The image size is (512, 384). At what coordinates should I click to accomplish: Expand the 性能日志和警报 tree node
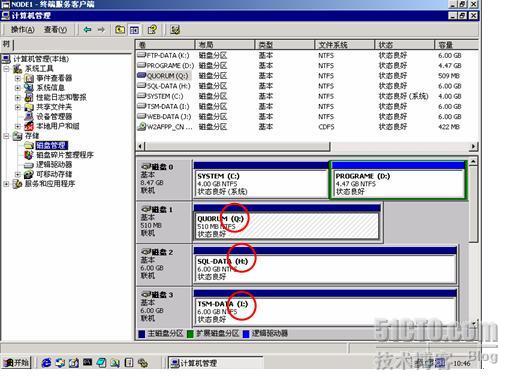tap(18, 98)
